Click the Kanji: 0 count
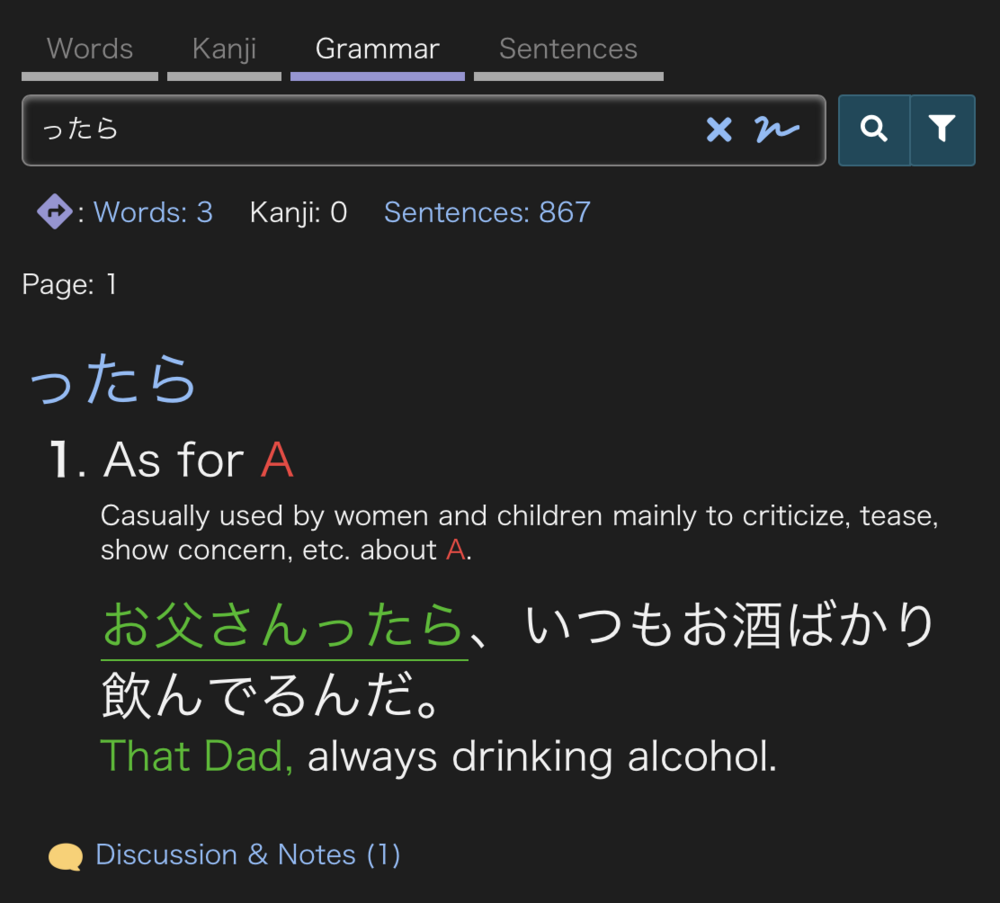This screenshot has height=903, width=1000. coord(298,212)
